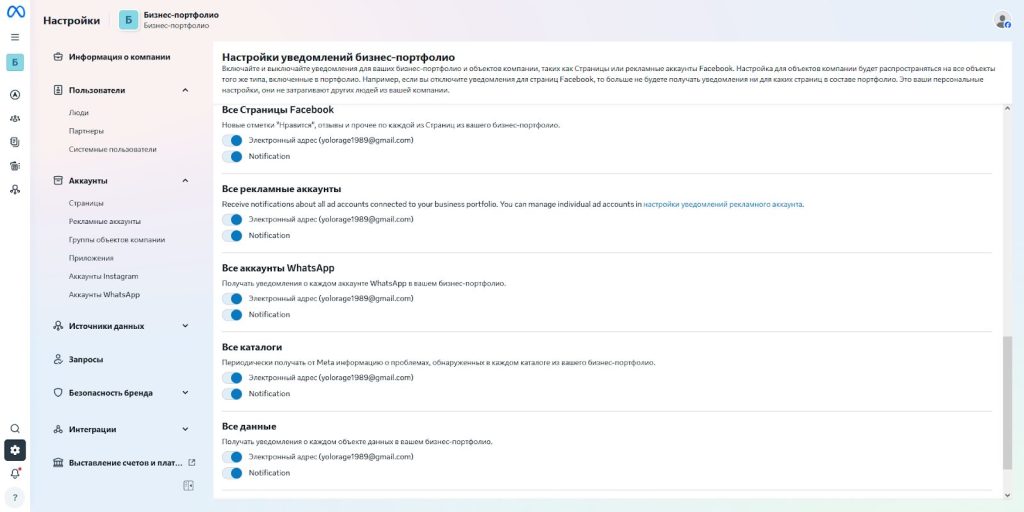The image size is (1024, 512).
Task: Open Партнеры in the sidebar
Action: [x=86, y=131]
